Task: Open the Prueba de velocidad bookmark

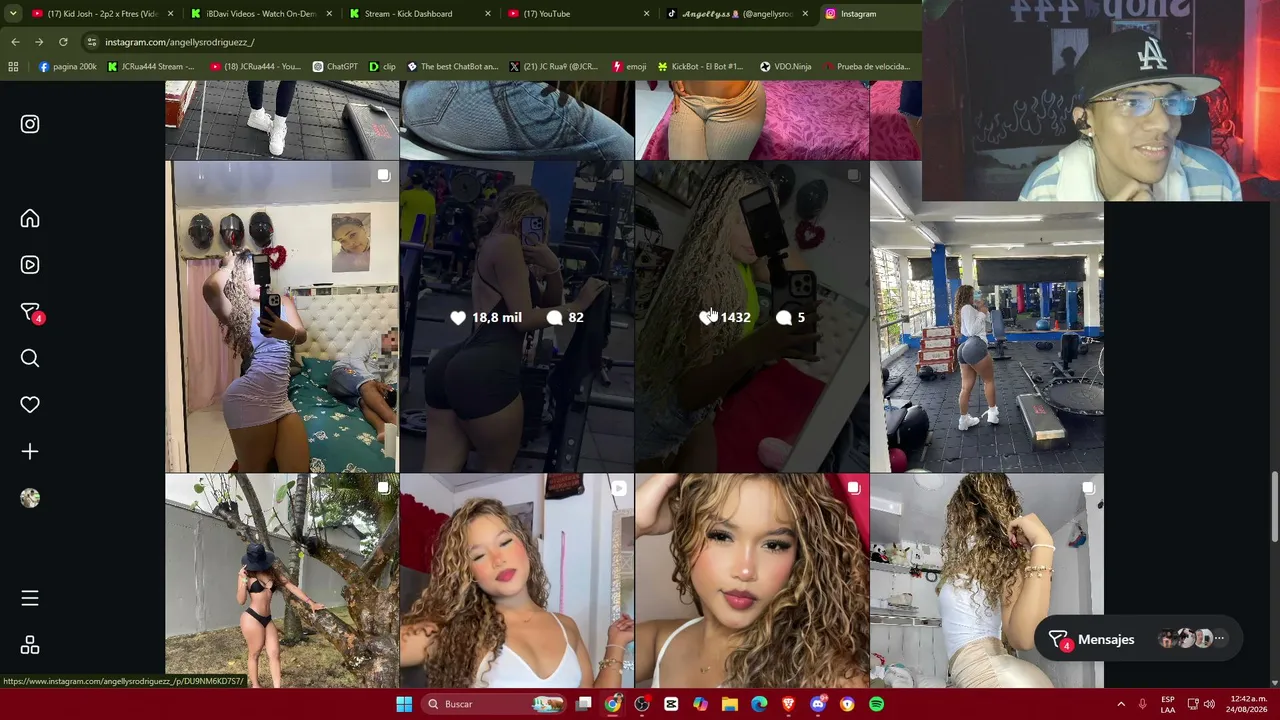Action: [x=866, y=67]
